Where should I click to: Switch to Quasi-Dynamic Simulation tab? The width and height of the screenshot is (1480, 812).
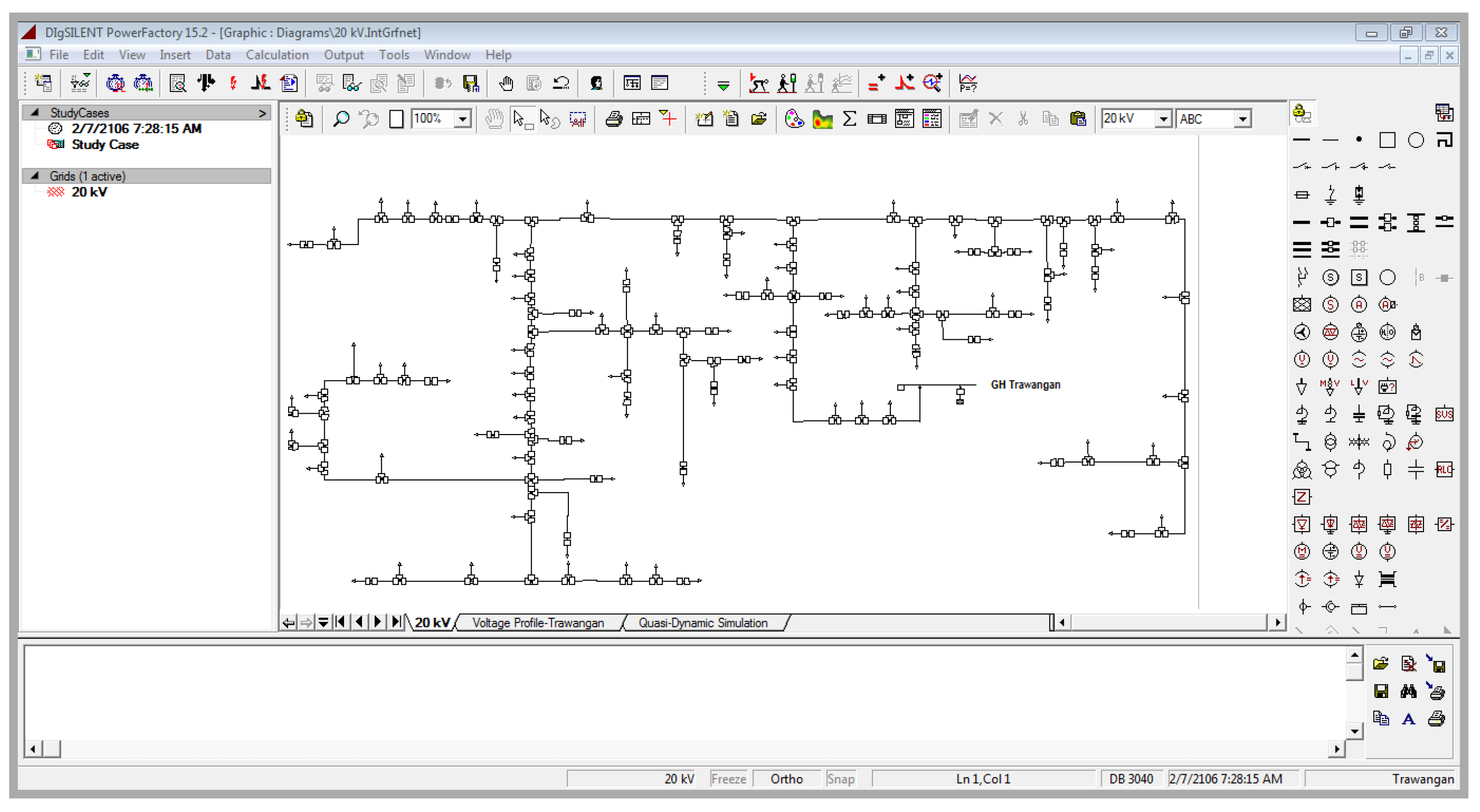(x=702, y=623)
